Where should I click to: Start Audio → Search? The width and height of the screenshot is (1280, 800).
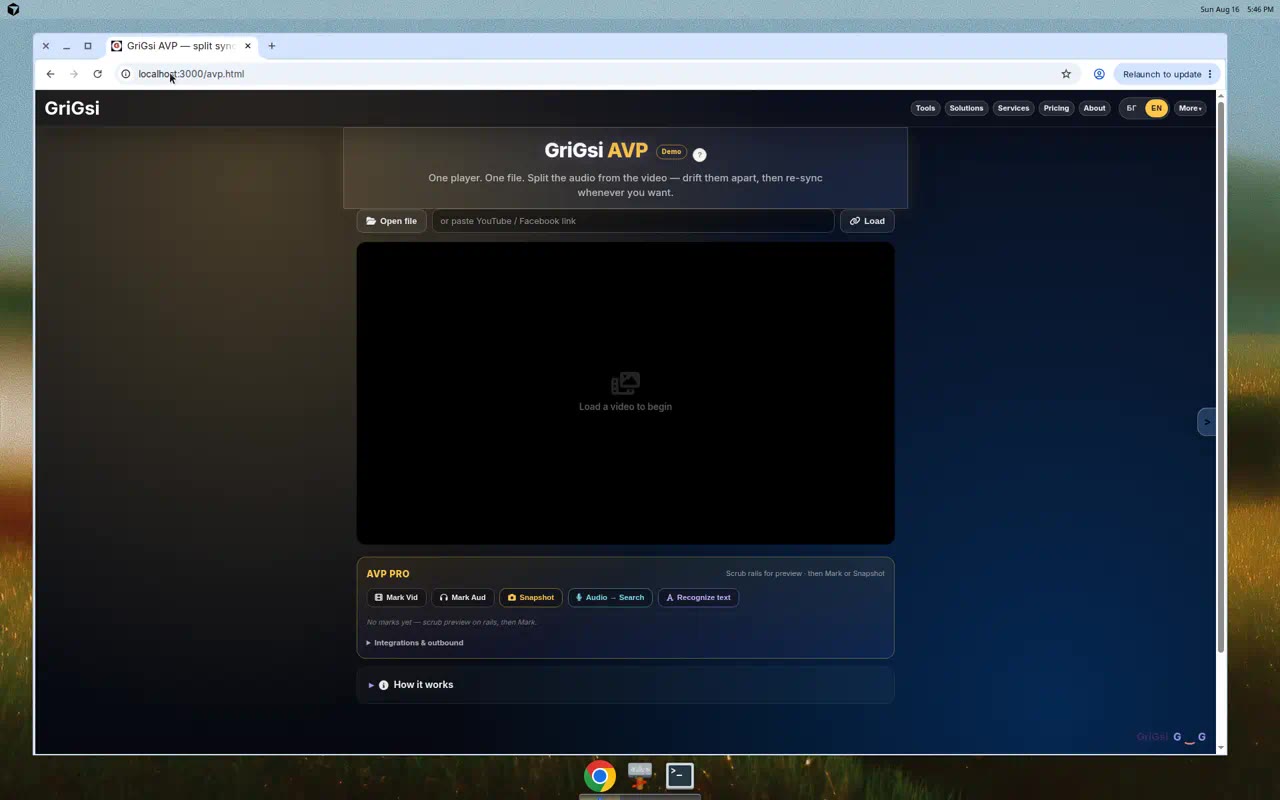610,598
